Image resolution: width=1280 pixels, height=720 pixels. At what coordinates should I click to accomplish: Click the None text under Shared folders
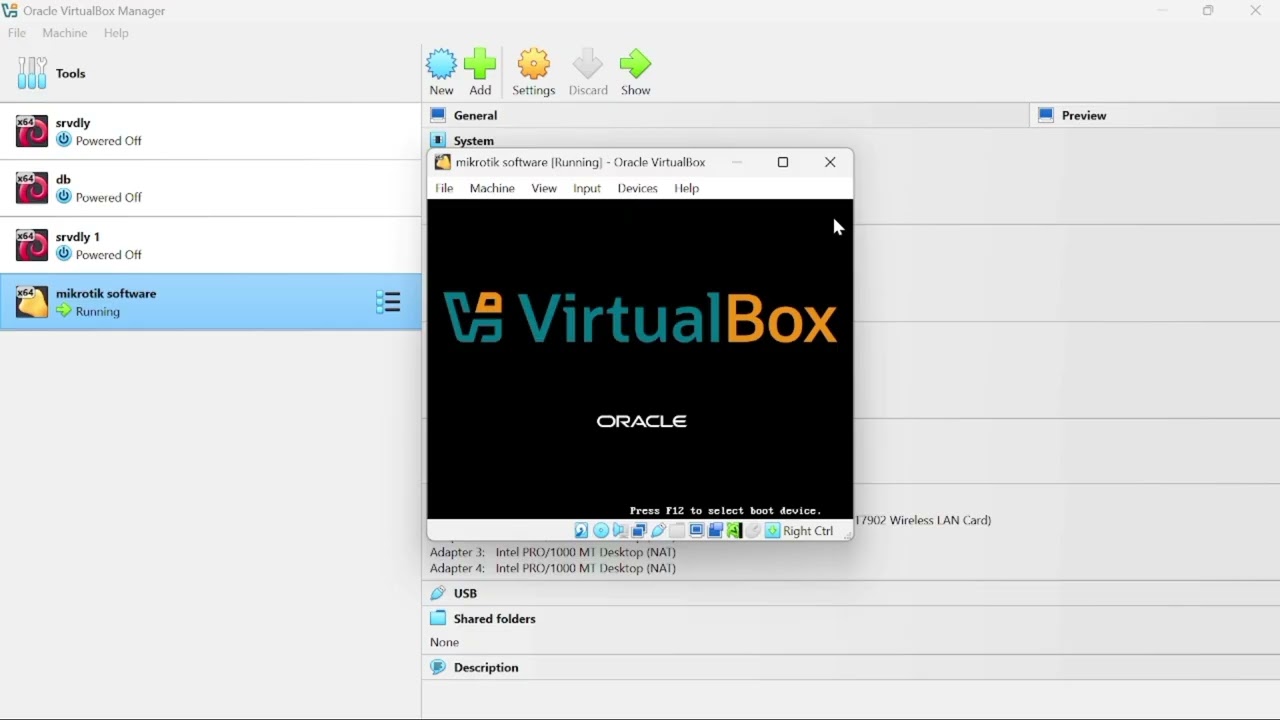445,642
